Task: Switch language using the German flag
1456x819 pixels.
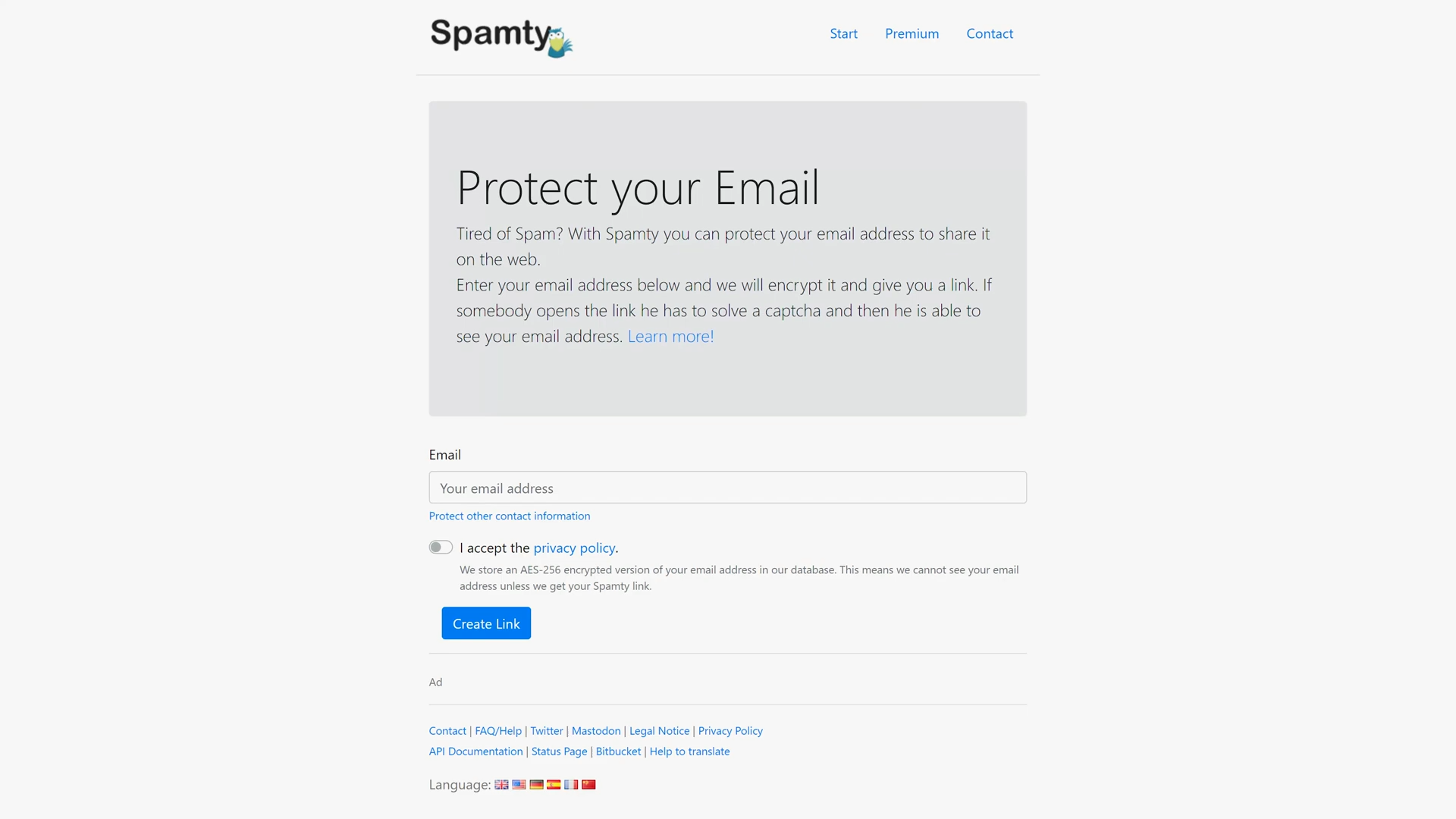Action: pyautogui.click(x=536, y=785)
